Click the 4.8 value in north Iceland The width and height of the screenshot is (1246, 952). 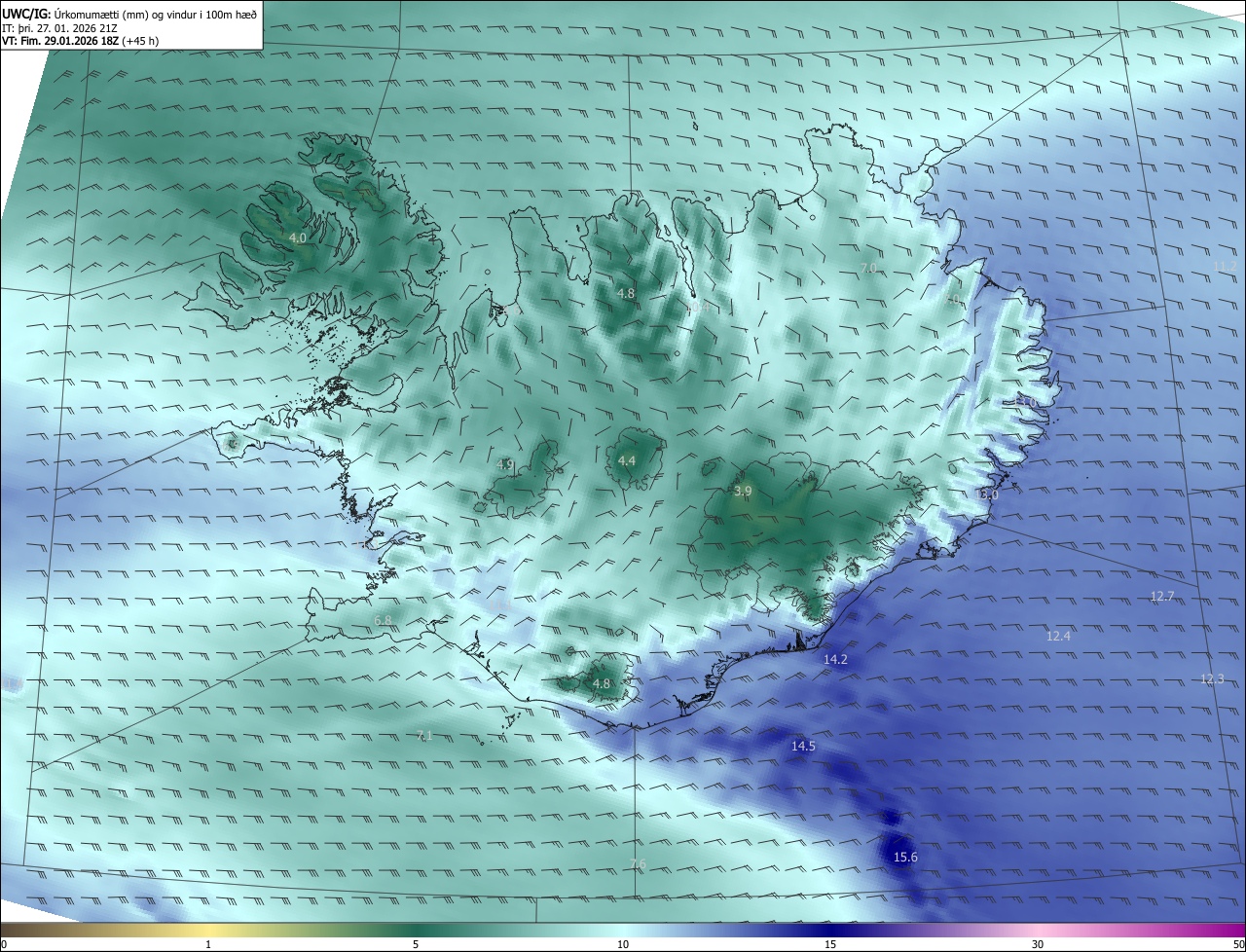point(626,293)
